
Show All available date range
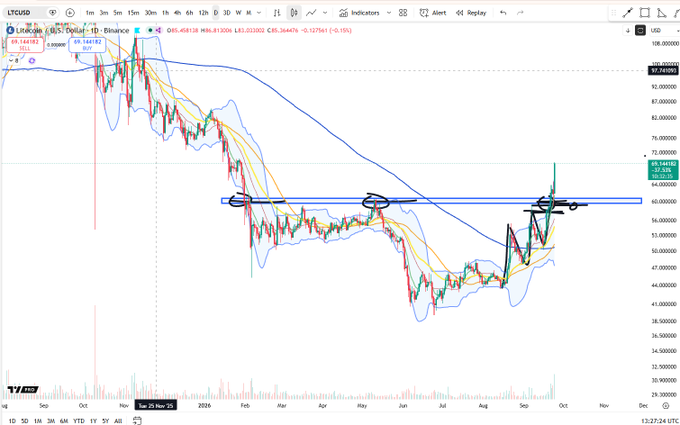point(118,421)
